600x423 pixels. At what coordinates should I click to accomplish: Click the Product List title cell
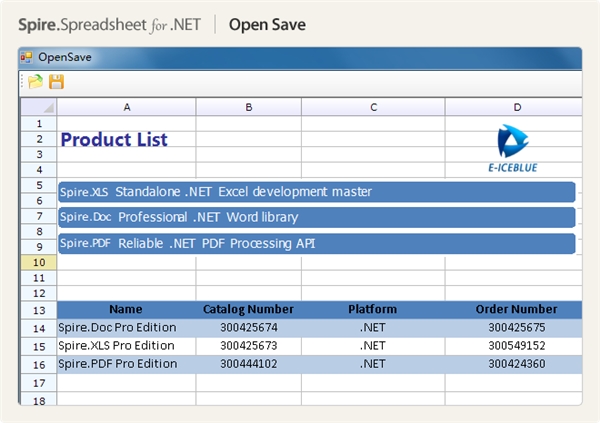(114, 139)
